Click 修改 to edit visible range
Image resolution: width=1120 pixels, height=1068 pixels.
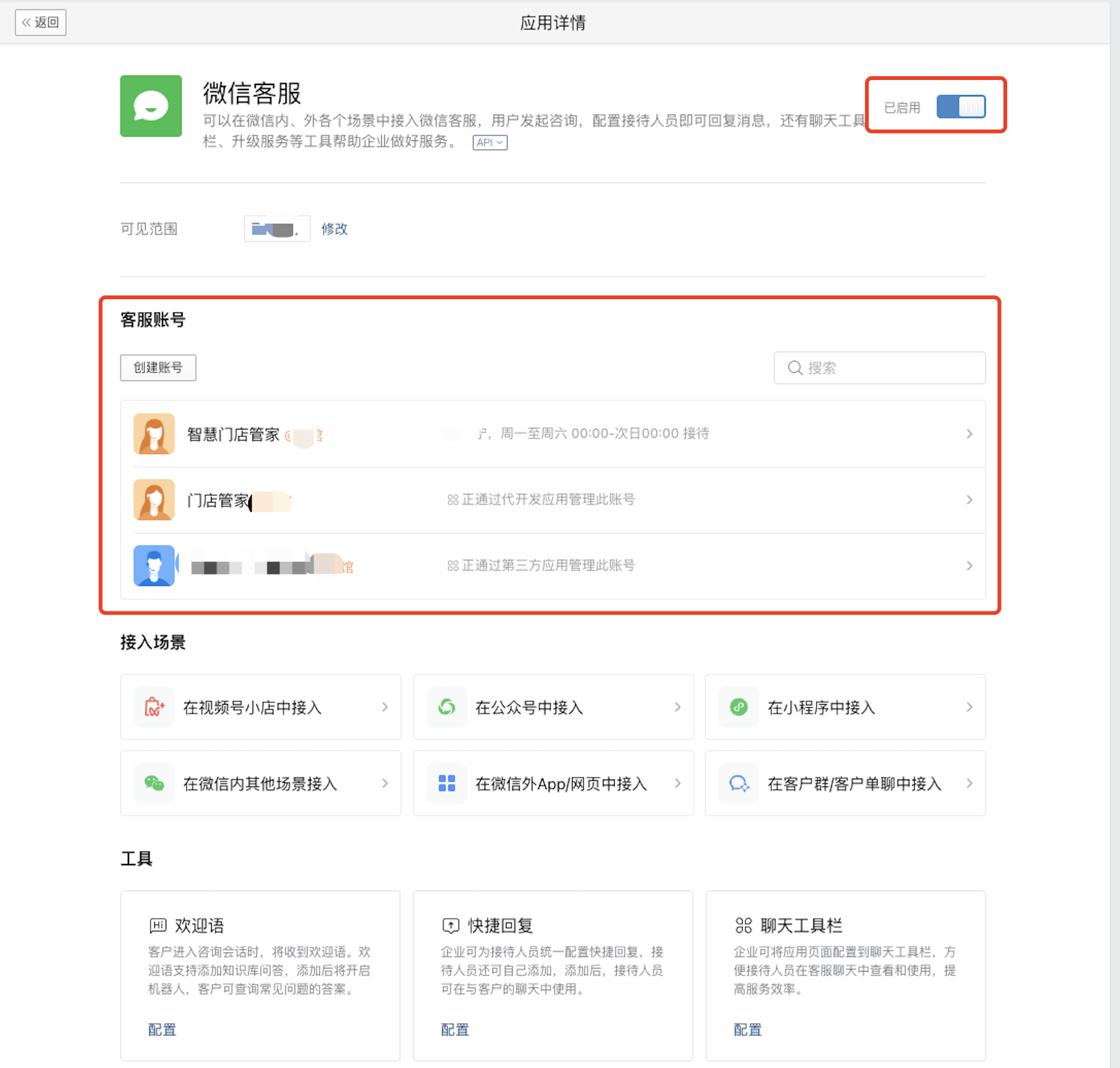pyautogui.click(x=334, y=229)
